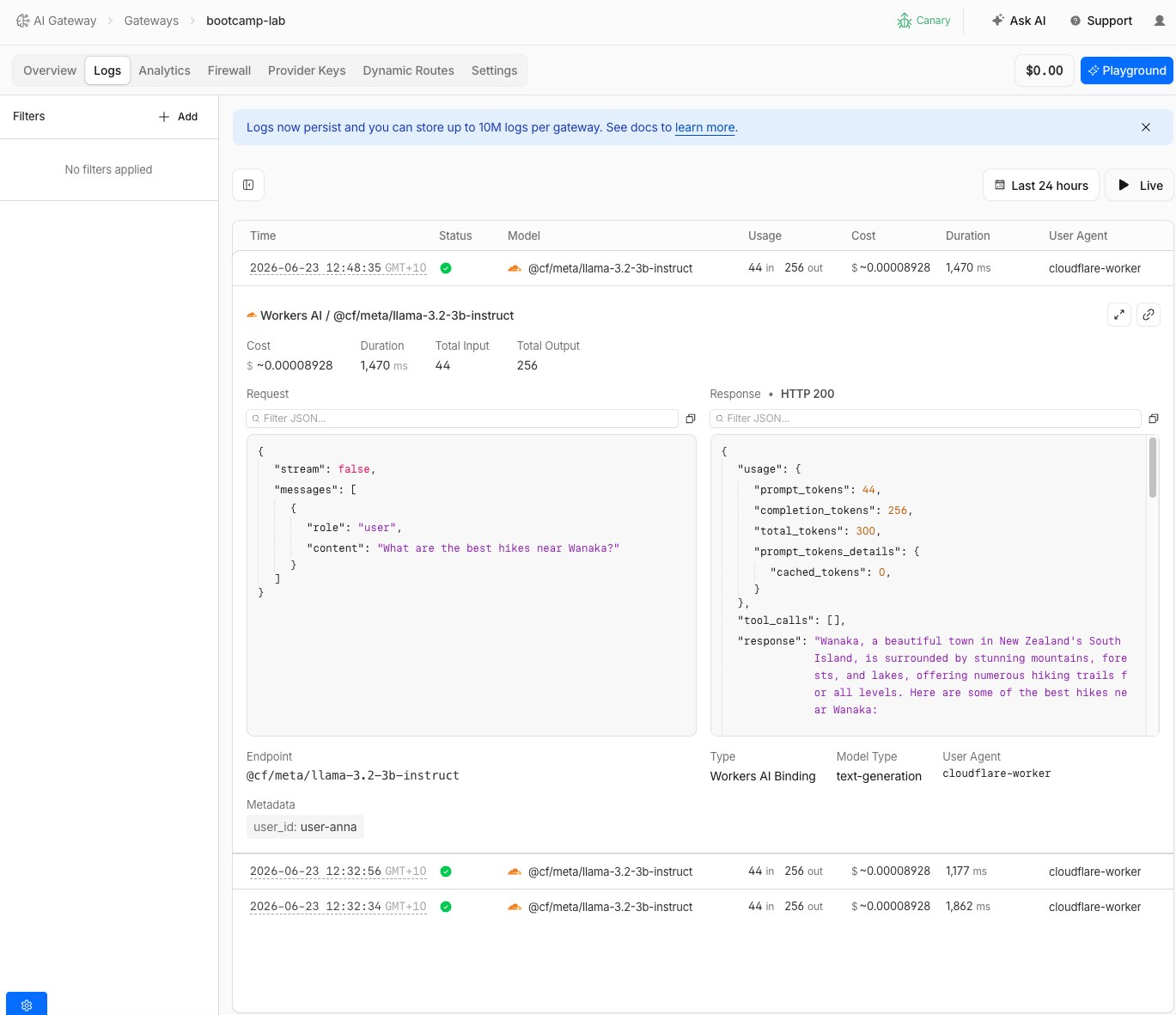This screenshot has height=1015, width=1176.
Task: Open Ask AI sparkle button
Action: pyautogui.click(x=1018, y=21)
